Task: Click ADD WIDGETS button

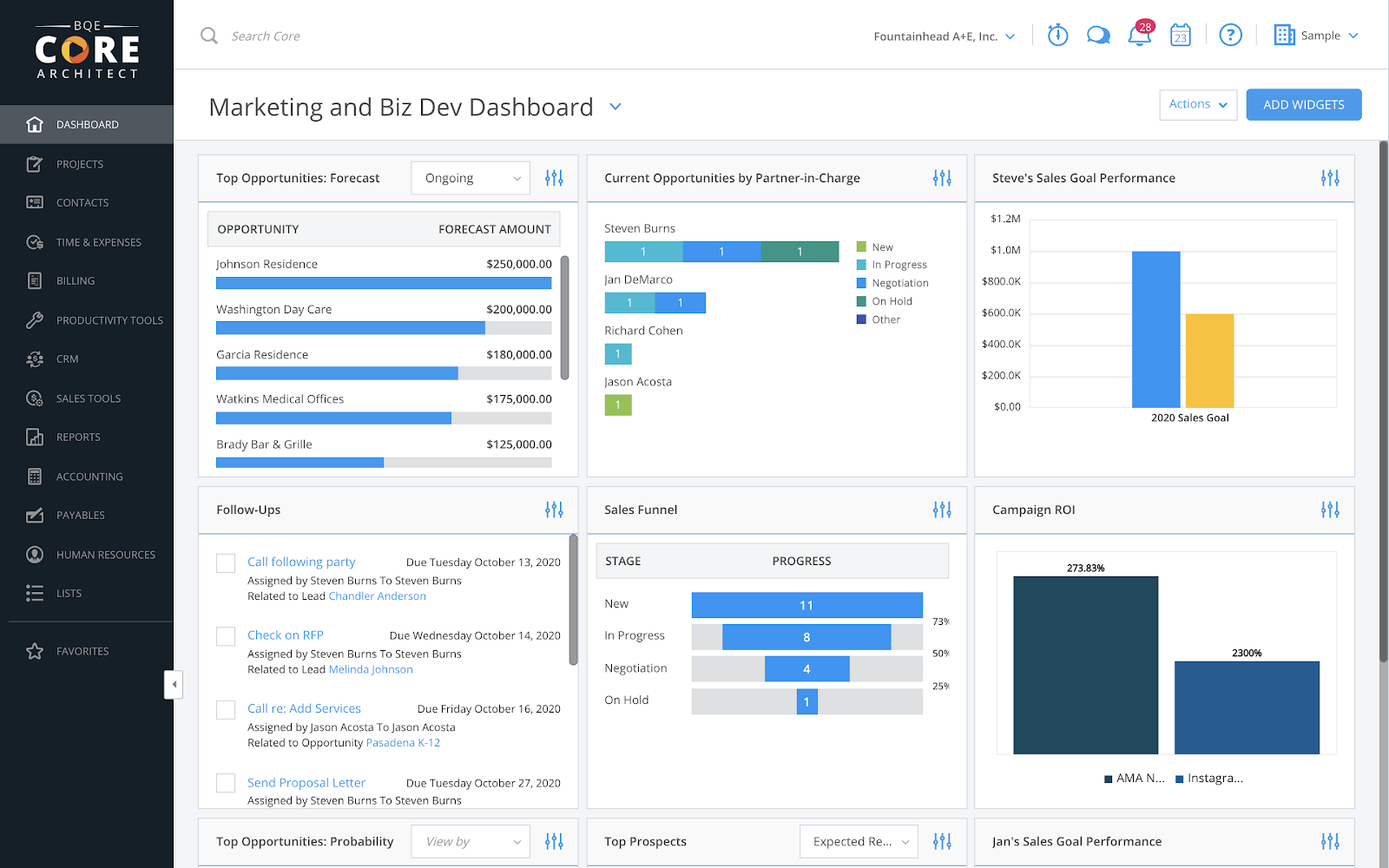Action: click(1304, 104)
